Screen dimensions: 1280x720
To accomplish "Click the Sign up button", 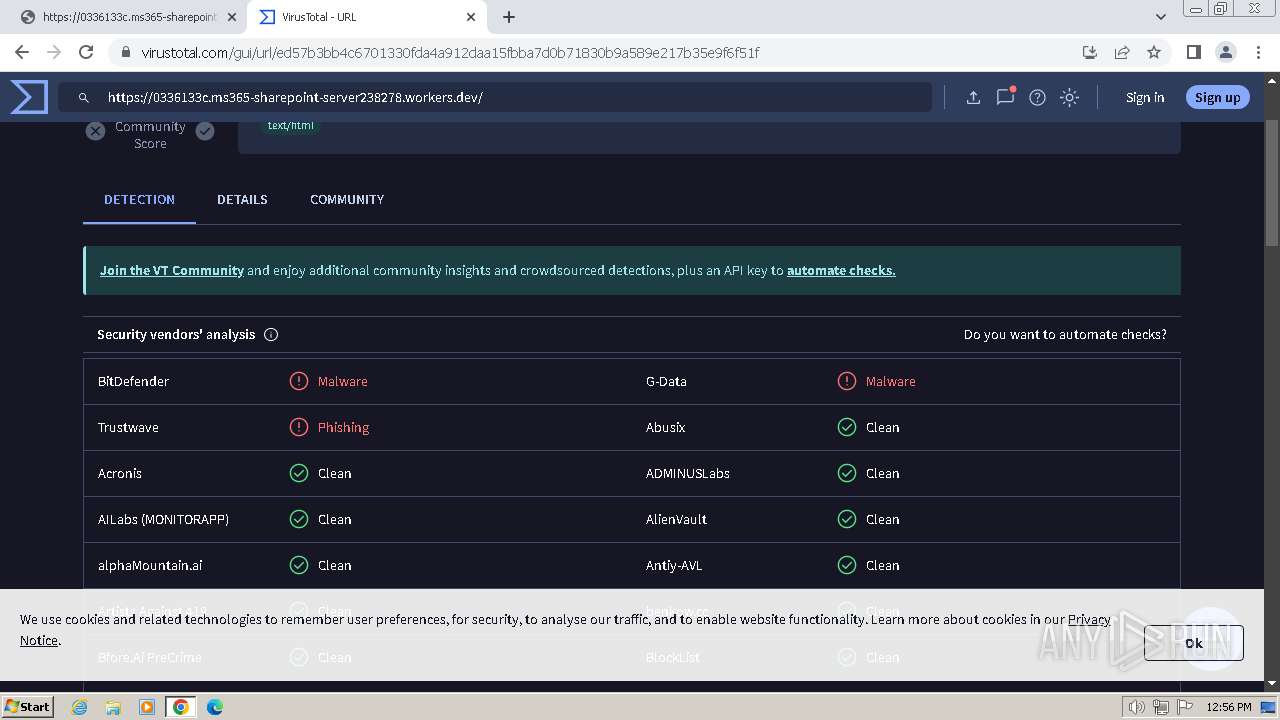I will [x=1217, y=97].
